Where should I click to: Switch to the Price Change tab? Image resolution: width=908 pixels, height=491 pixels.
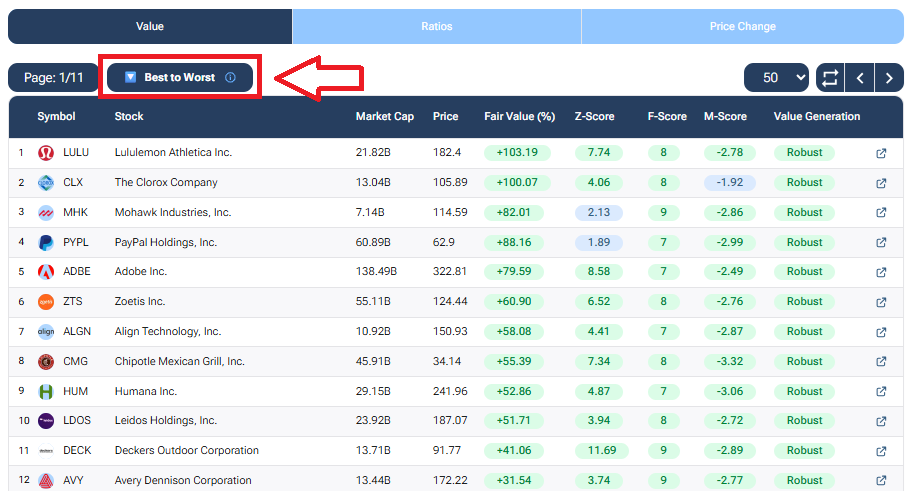coord(742,26)
